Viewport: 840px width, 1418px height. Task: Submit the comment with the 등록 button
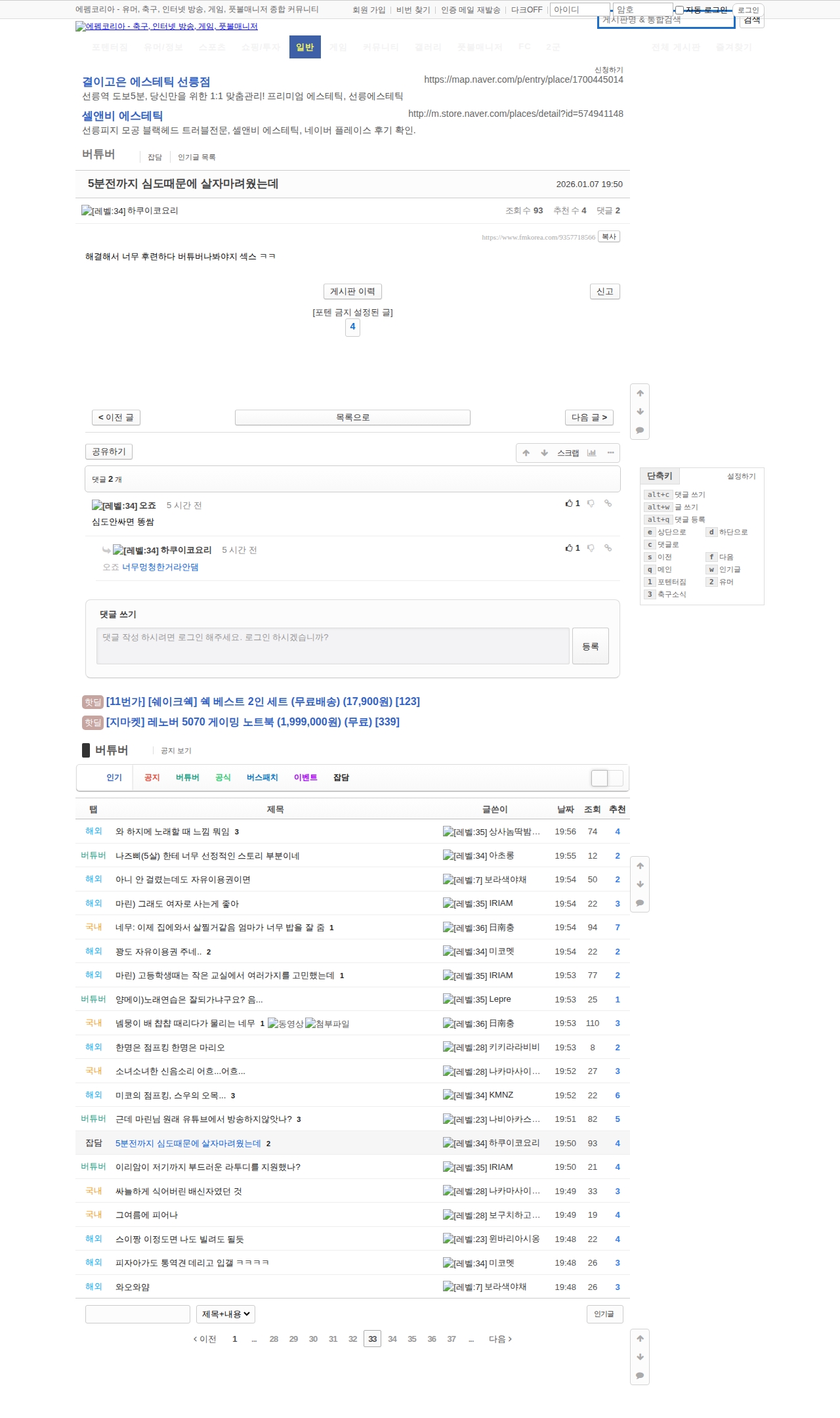pyautogui.click(x=591, y=646)
